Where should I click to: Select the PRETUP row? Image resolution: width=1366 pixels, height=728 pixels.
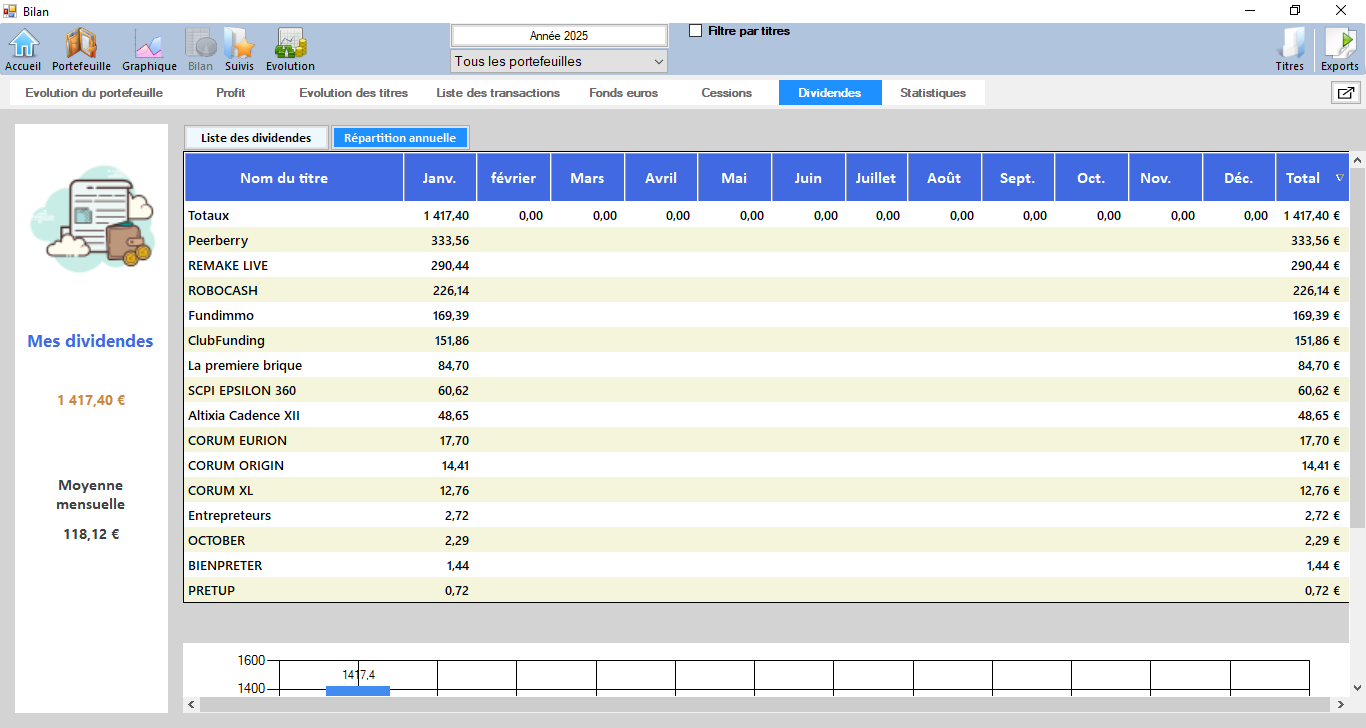(x=767, y=590)
